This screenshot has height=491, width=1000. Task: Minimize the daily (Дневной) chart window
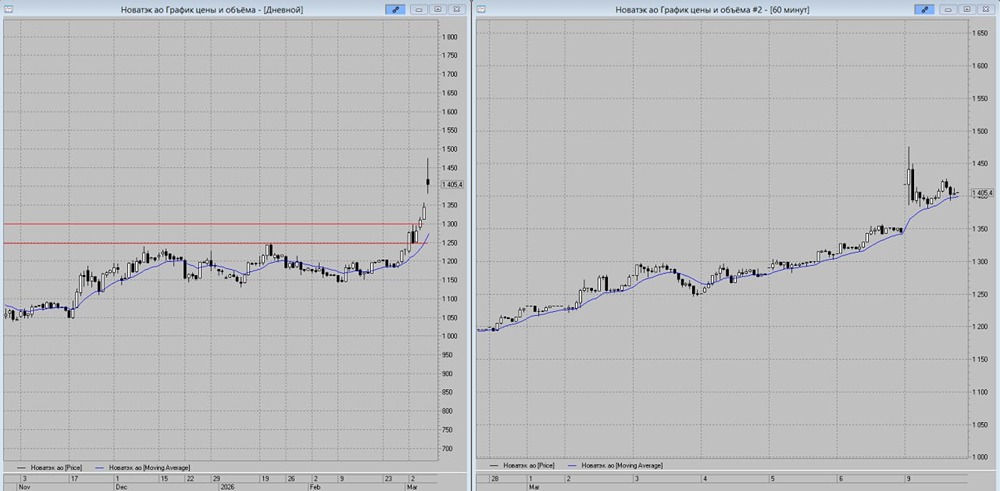point(420,9)
